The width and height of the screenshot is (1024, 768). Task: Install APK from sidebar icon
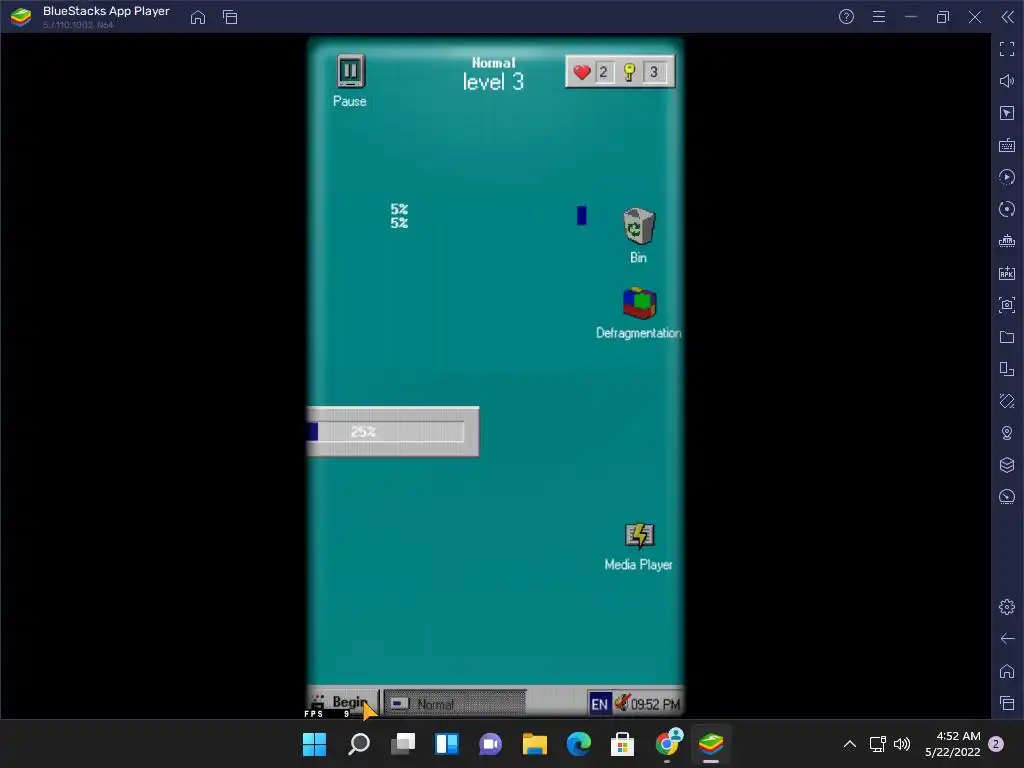1007,273
